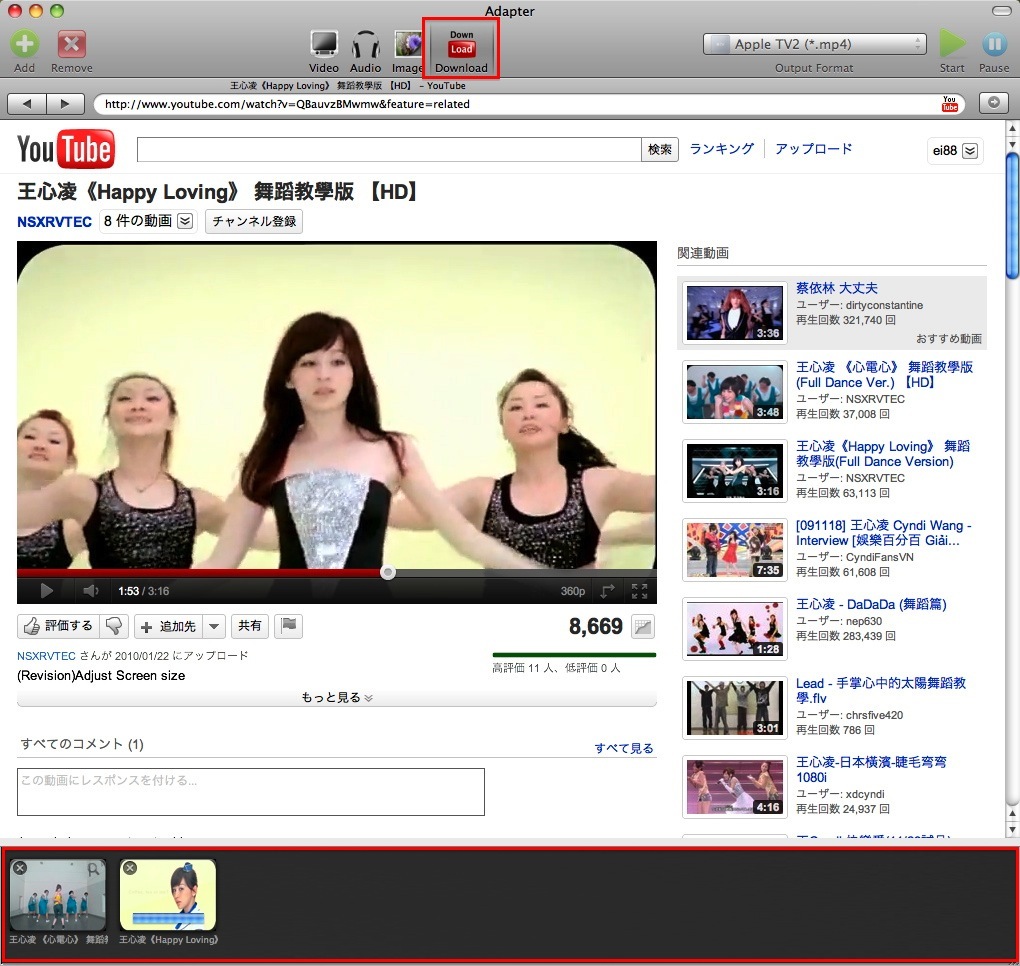Select the Audio headphones icon
1020x966 pixels.
tap(366, 45)
